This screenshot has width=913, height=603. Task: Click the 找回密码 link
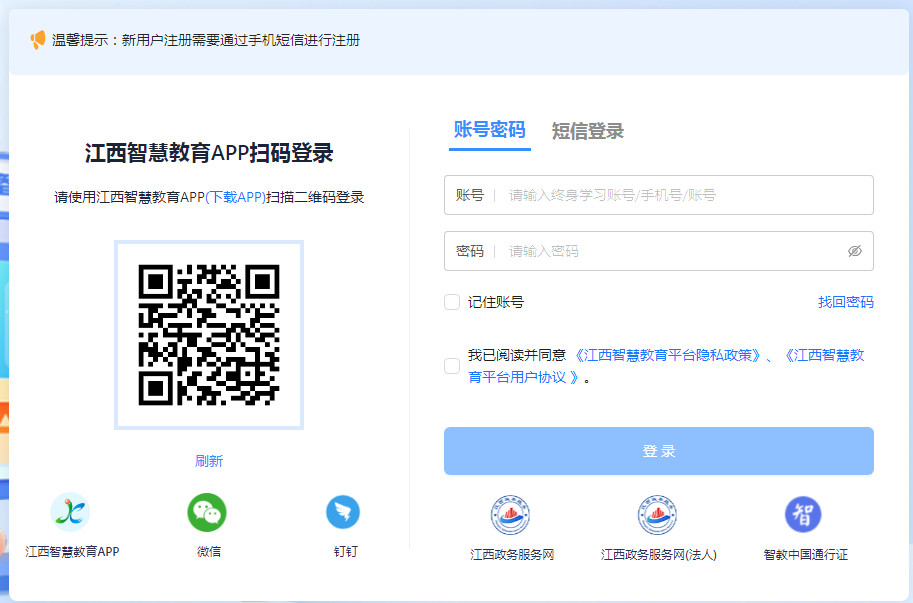845,302
